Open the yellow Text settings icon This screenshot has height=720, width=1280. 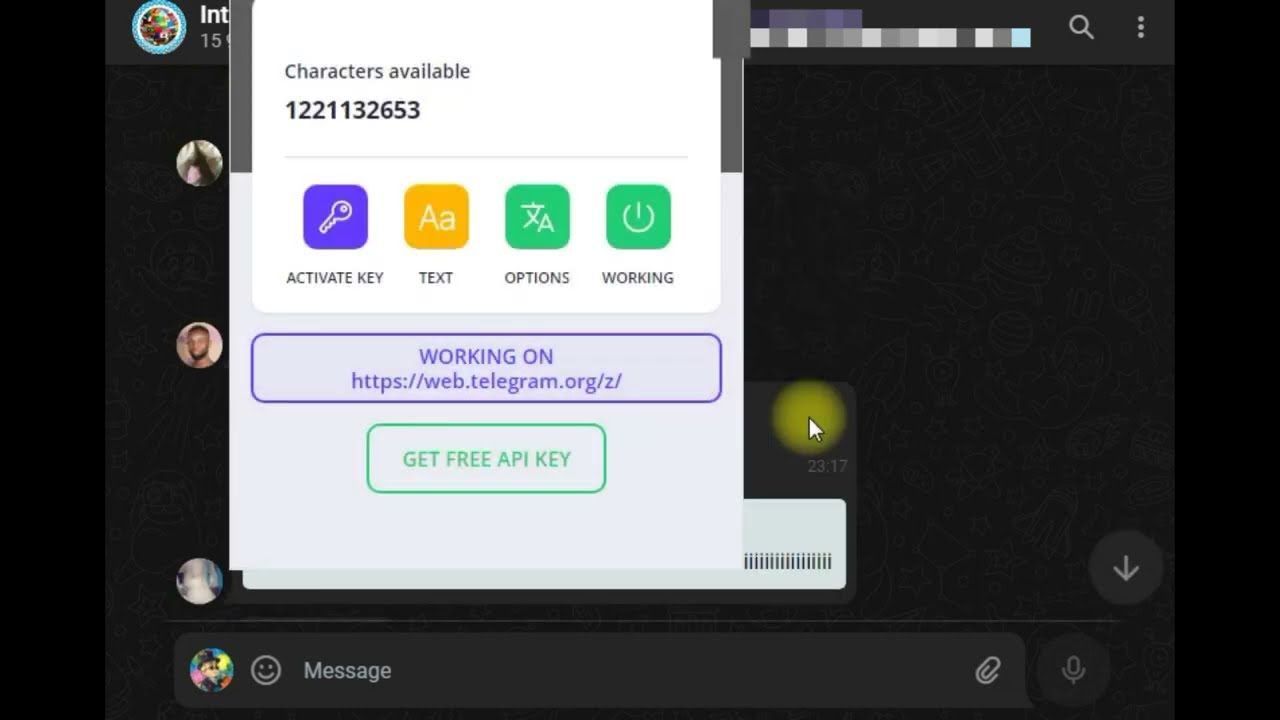point(436,217)
